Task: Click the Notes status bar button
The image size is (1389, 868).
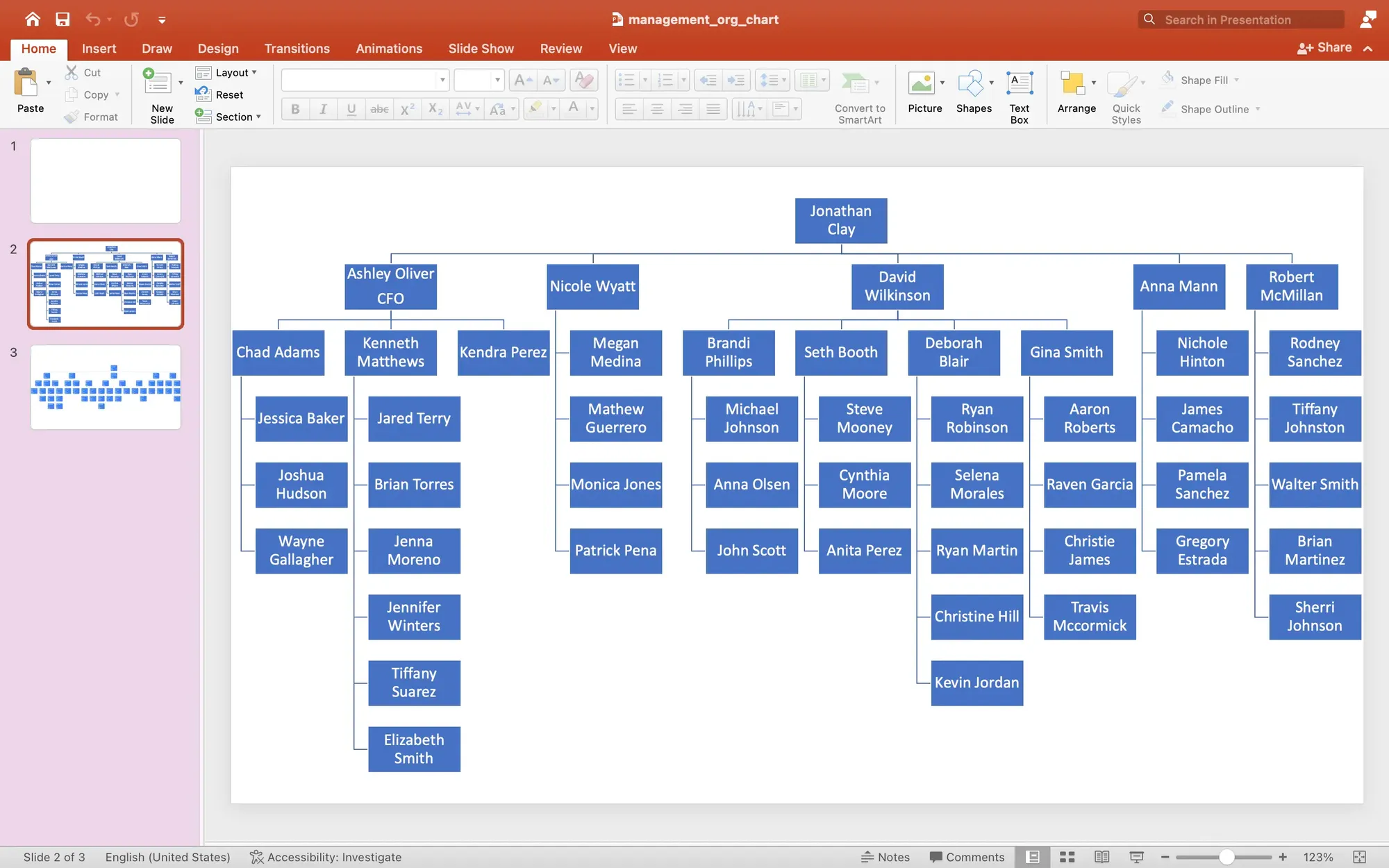Action: (885, 857)
